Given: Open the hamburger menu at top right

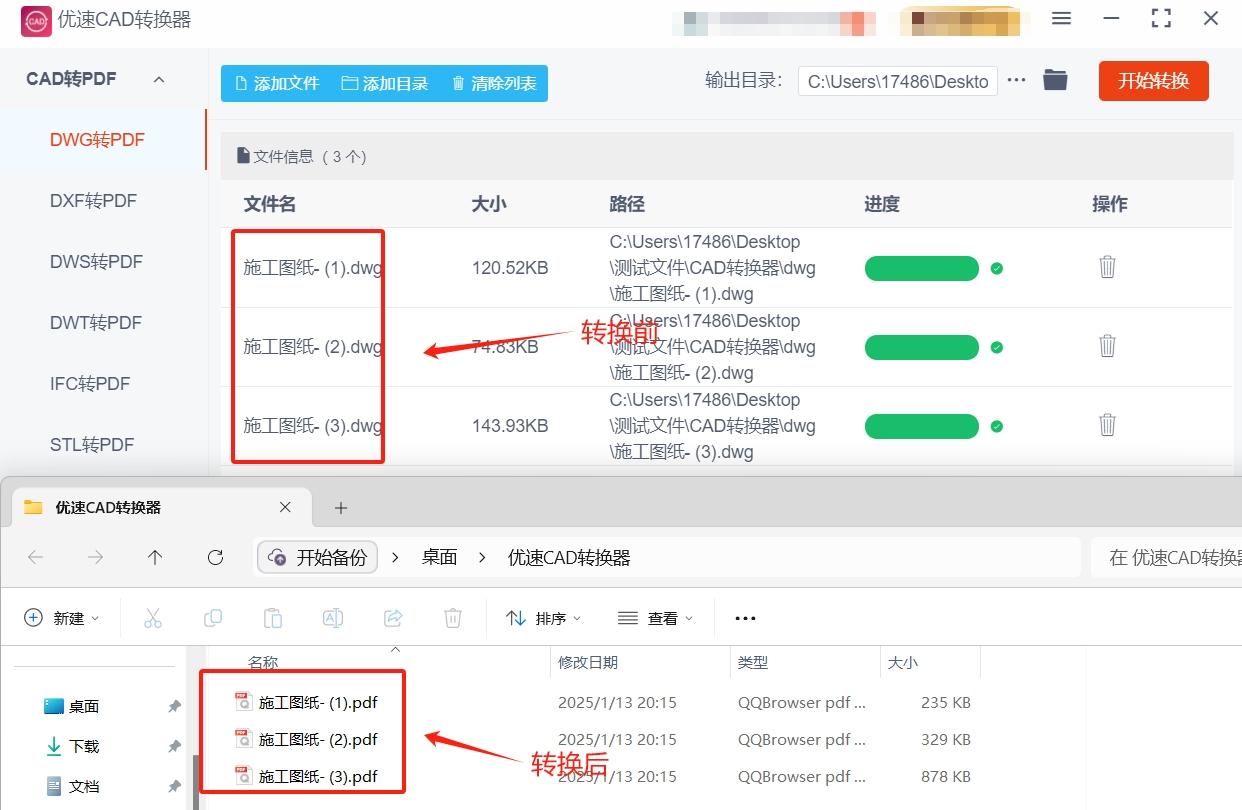Looking at the screenshot, I should click(1061, 19).
